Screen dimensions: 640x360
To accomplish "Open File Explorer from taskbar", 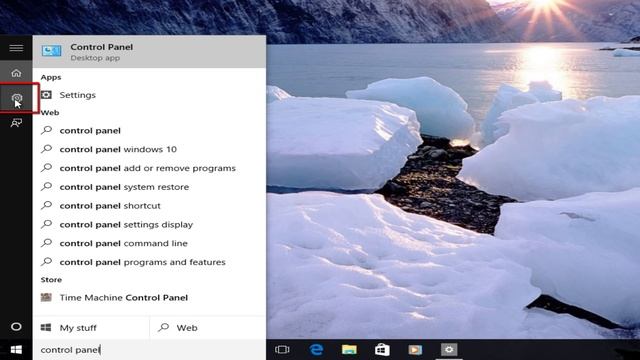I will point(349,350).
